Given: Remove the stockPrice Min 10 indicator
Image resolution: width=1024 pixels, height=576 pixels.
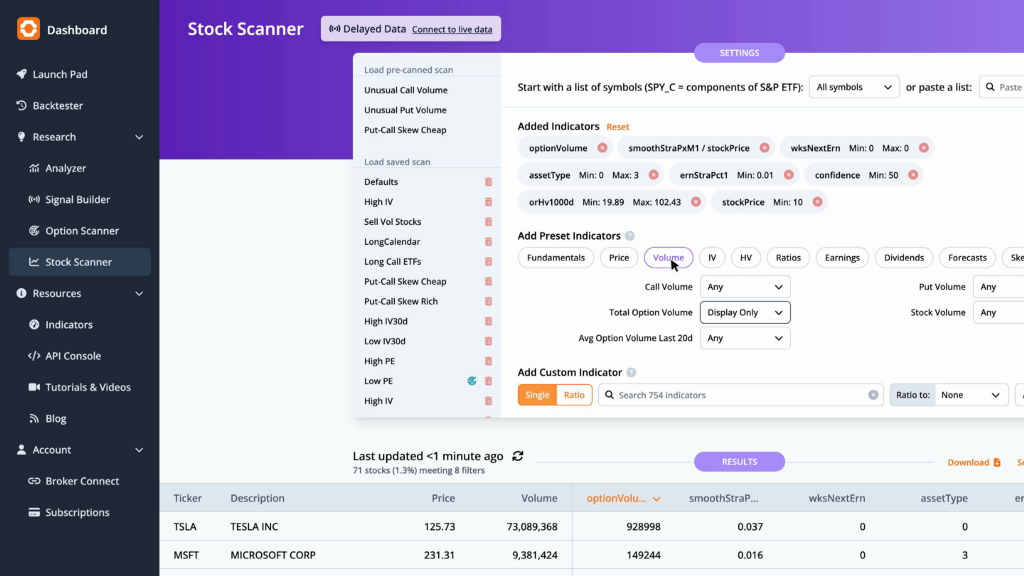Looking at the screenshot, I should [817, 202].
